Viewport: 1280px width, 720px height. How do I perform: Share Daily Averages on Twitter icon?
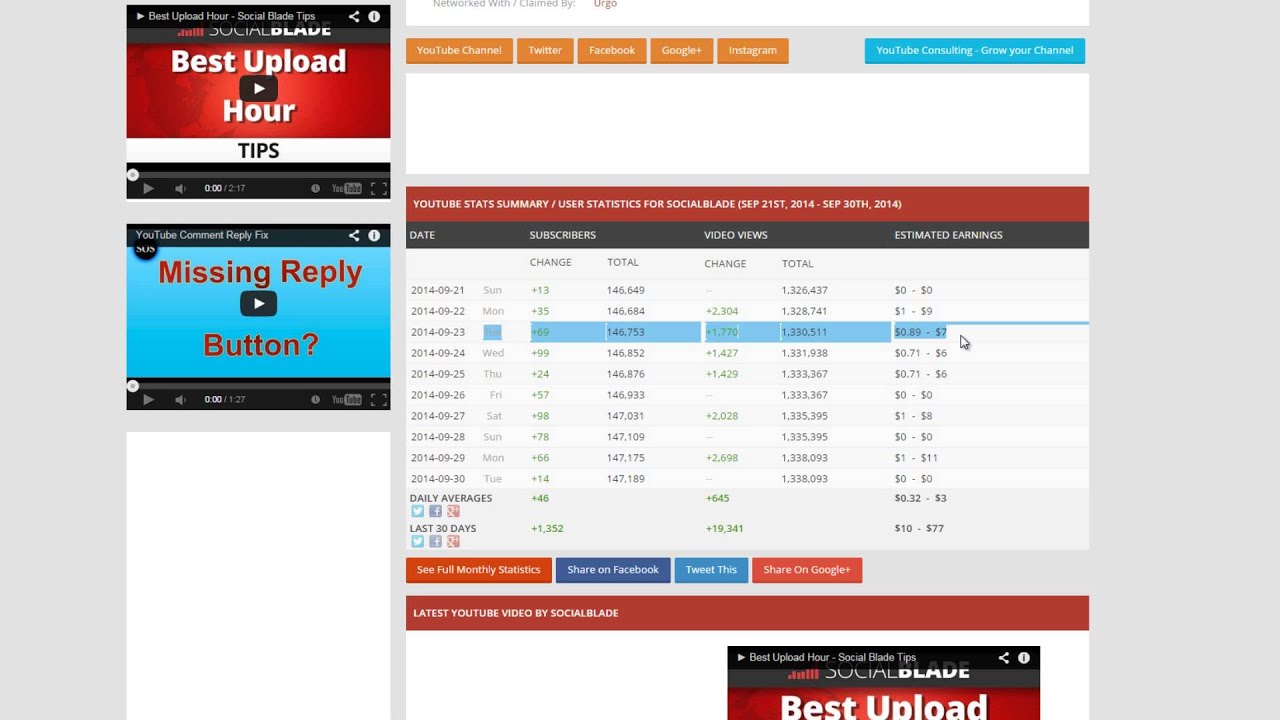click(417, 511)
